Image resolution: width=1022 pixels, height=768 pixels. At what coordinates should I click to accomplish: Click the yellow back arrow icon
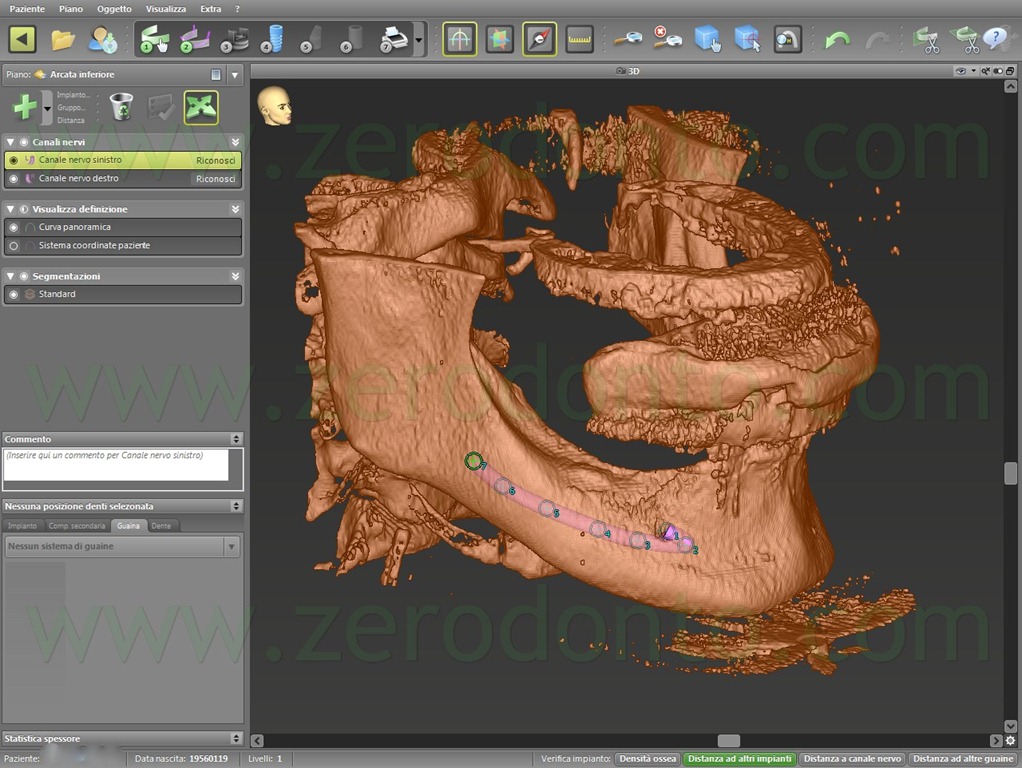tap(22, 39)
